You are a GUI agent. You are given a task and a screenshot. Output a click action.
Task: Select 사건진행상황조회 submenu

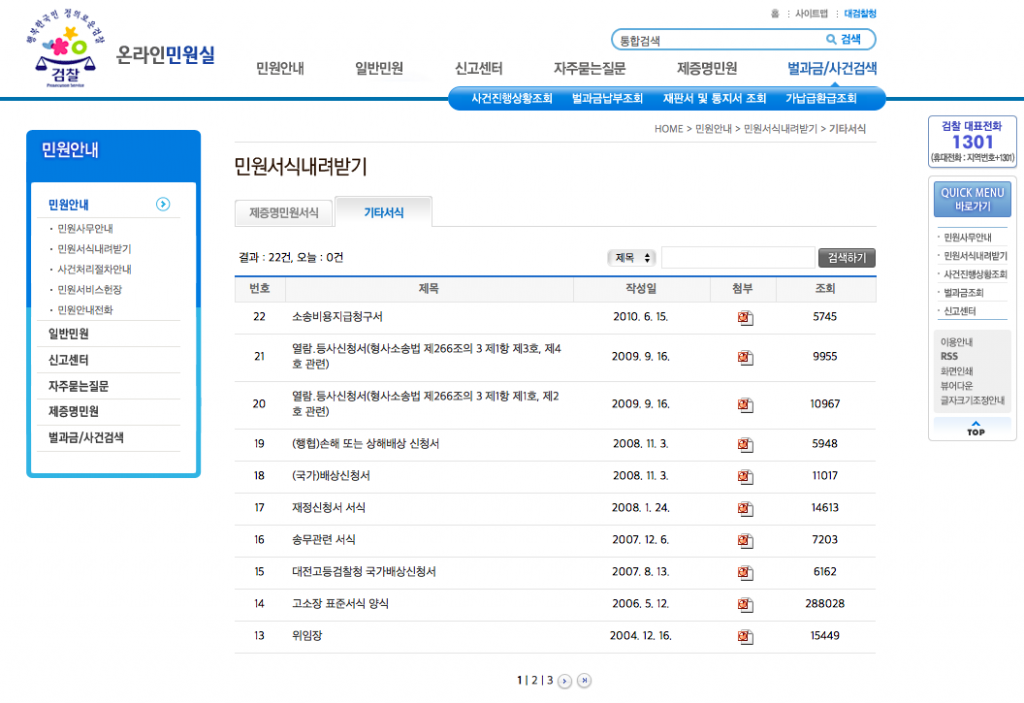511,99
